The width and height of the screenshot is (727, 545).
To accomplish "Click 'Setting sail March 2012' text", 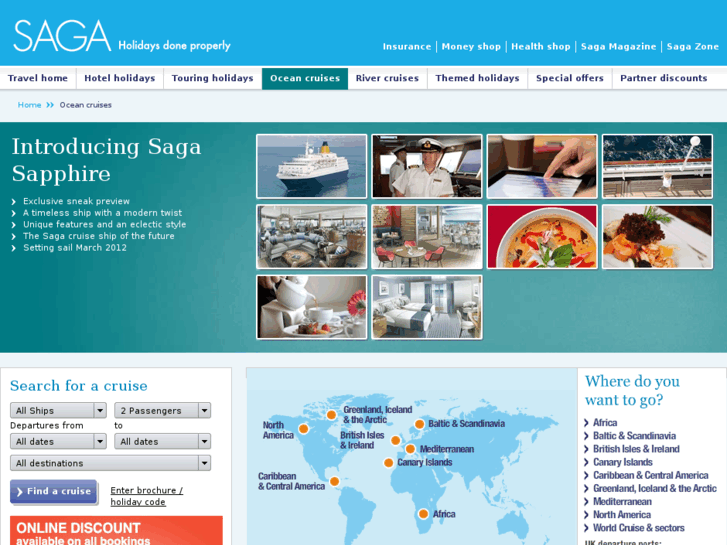I will (x=75, y=248).
